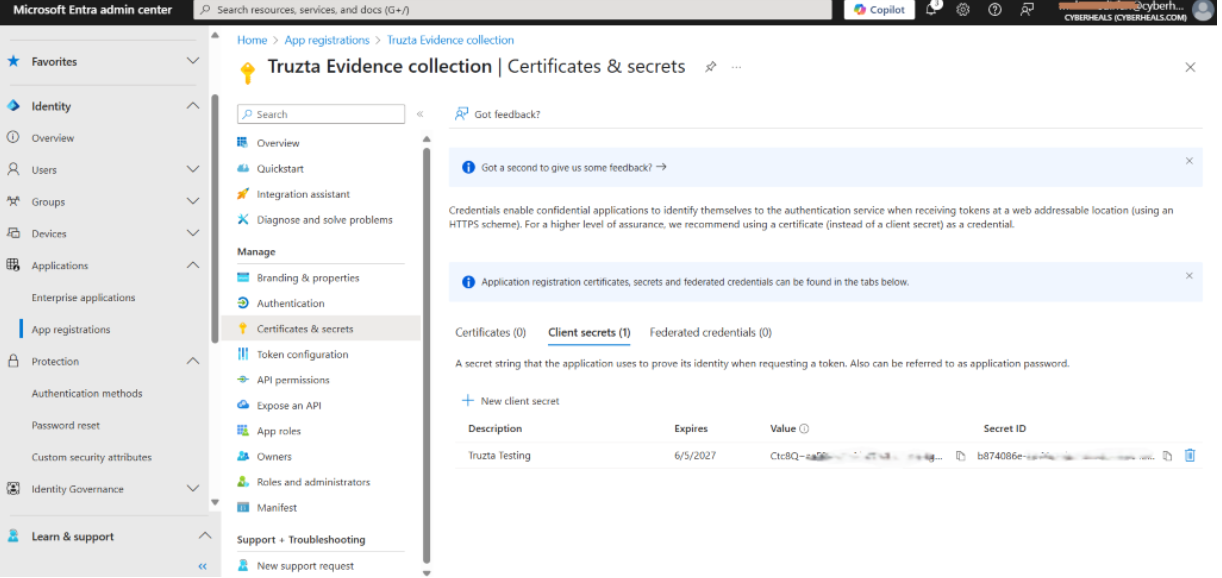The width and height of the screenshot is (1222, 578).
Task: Collapse the Applications chevron
Action: [x=193, y=266]
